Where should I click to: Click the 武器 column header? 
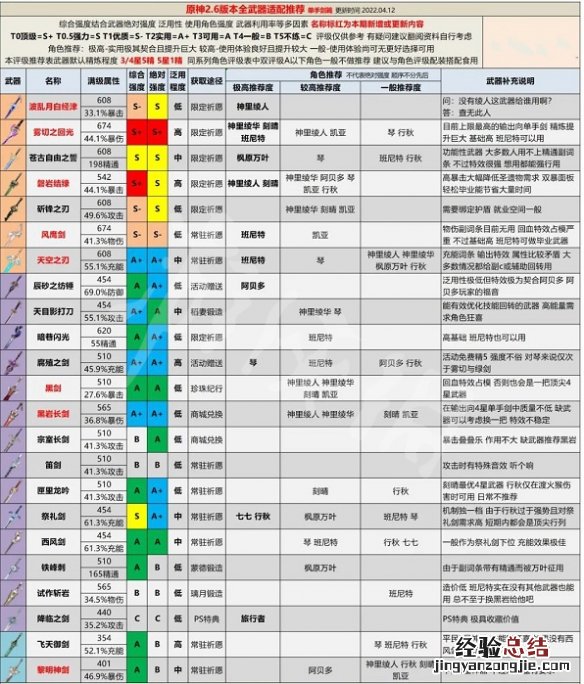click(x=13, y=81)
